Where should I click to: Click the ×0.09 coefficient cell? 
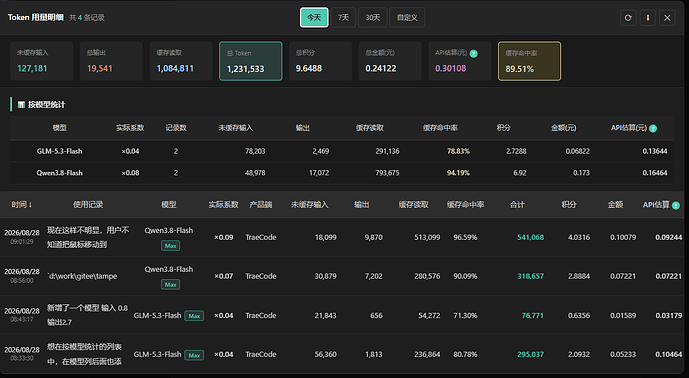coord(224,237)
